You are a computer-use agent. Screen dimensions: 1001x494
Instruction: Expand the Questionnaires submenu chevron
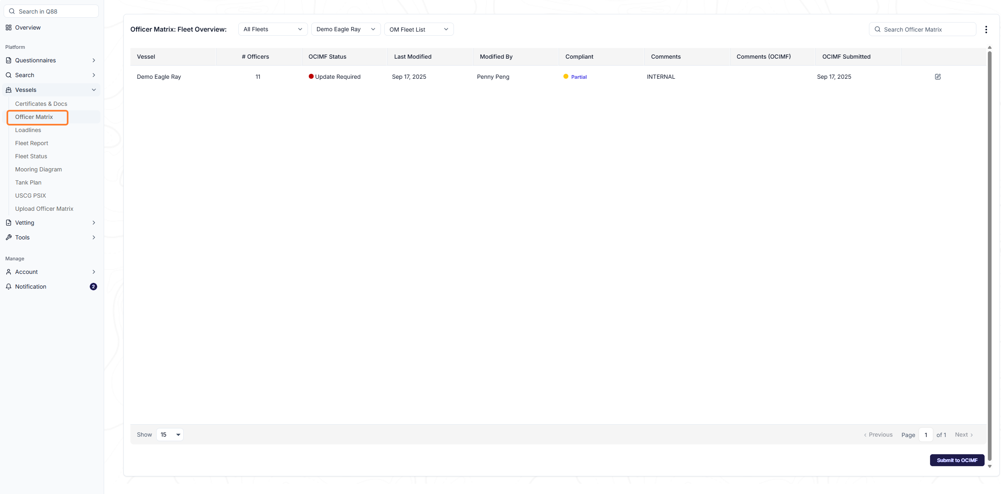pos(94,61)
